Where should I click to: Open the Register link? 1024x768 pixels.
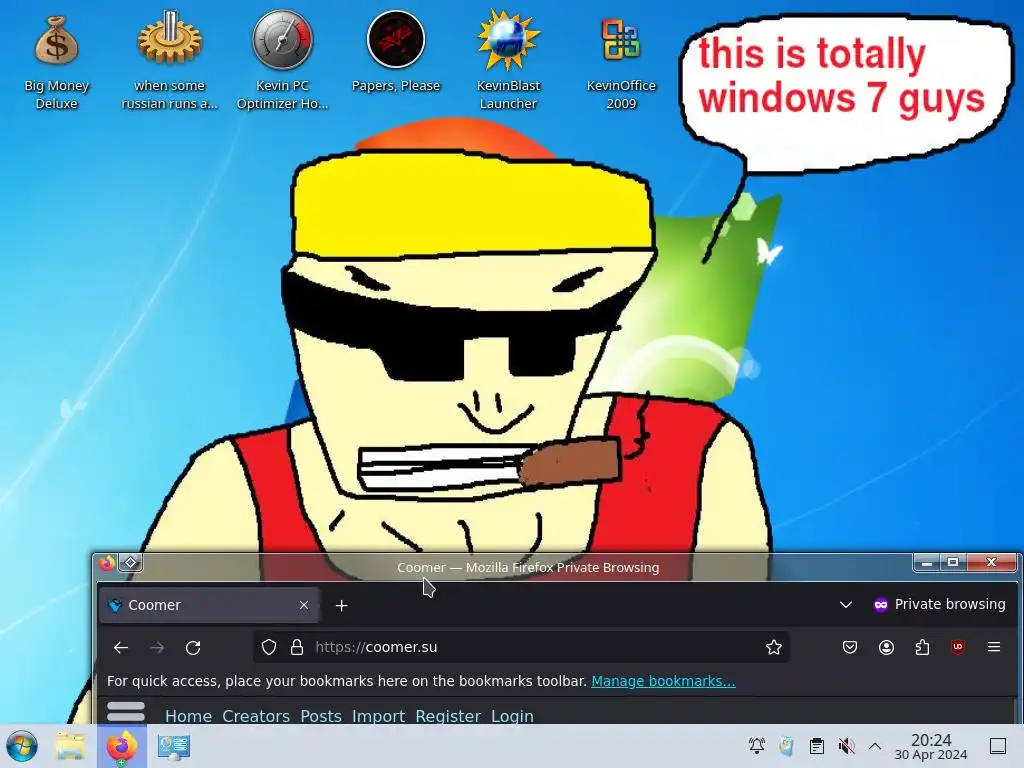coord(448,716)
